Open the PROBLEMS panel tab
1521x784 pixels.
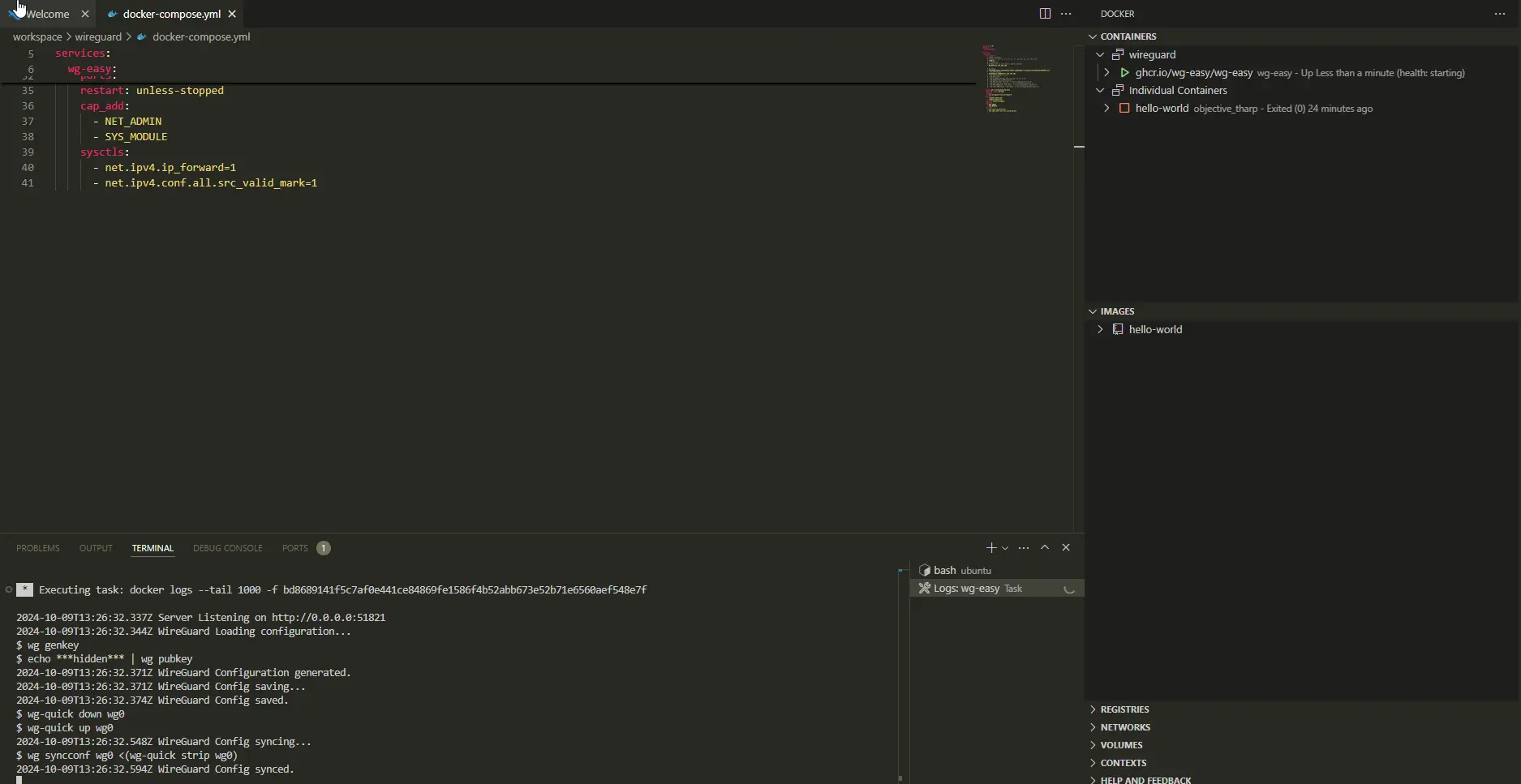pyautogui.click(x=38, y=548)
